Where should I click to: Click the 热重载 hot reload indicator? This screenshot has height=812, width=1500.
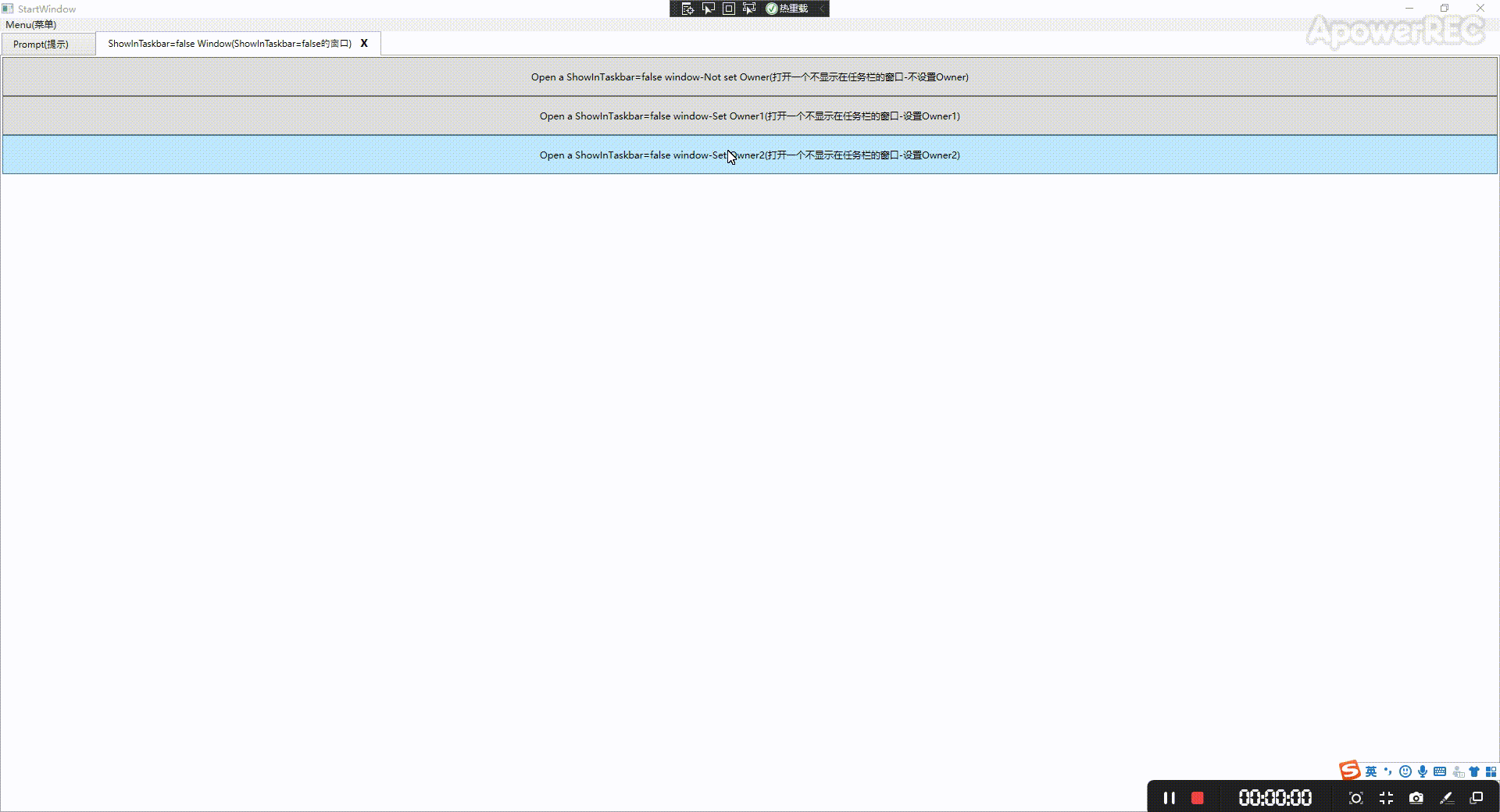[787, 9]
